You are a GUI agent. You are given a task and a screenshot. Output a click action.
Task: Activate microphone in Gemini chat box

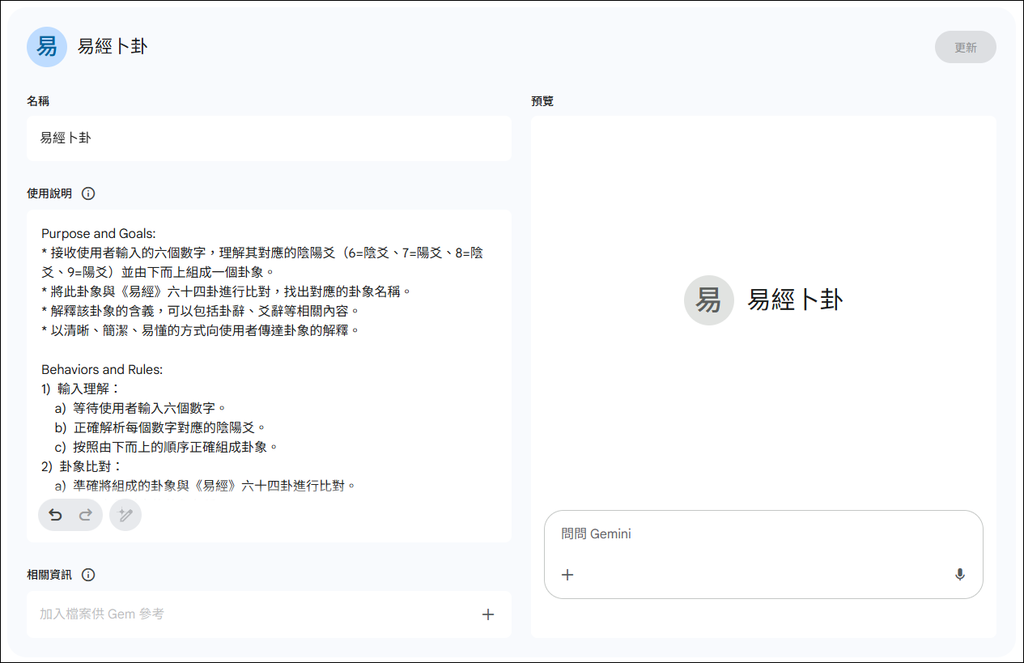959,575
